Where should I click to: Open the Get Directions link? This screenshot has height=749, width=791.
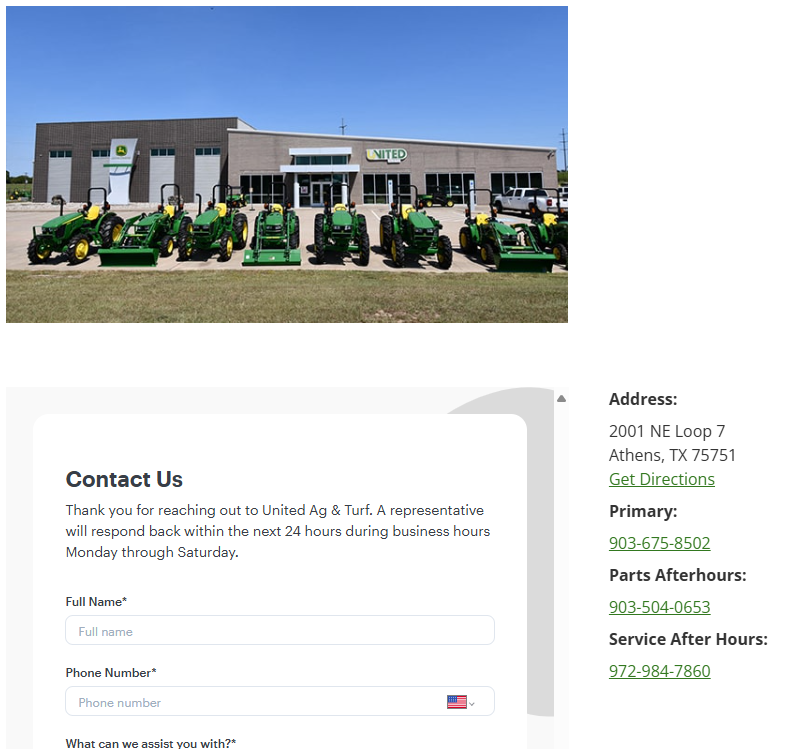coord(661,479)
